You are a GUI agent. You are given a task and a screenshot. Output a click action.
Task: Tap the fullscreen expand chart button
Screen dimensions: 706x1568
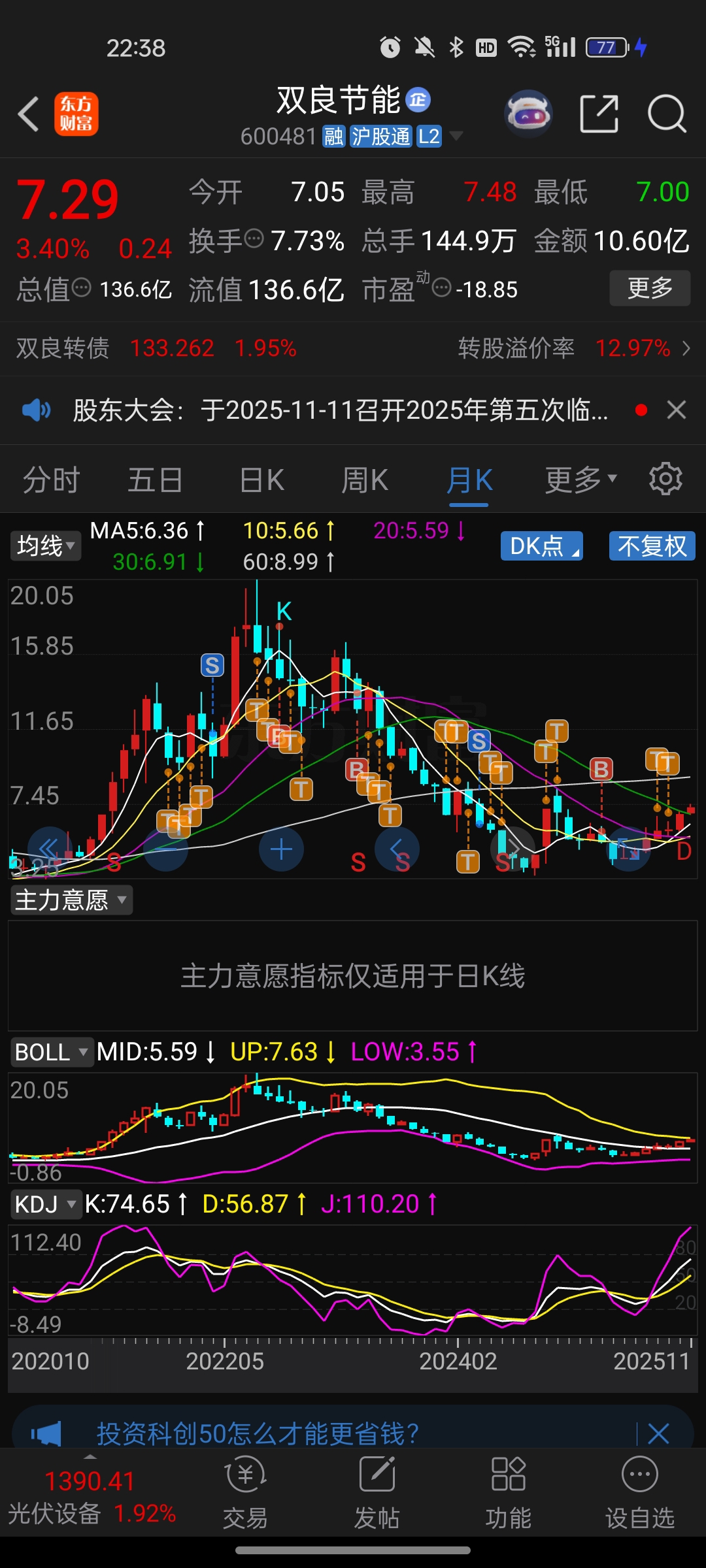click(x=628, y=849)
